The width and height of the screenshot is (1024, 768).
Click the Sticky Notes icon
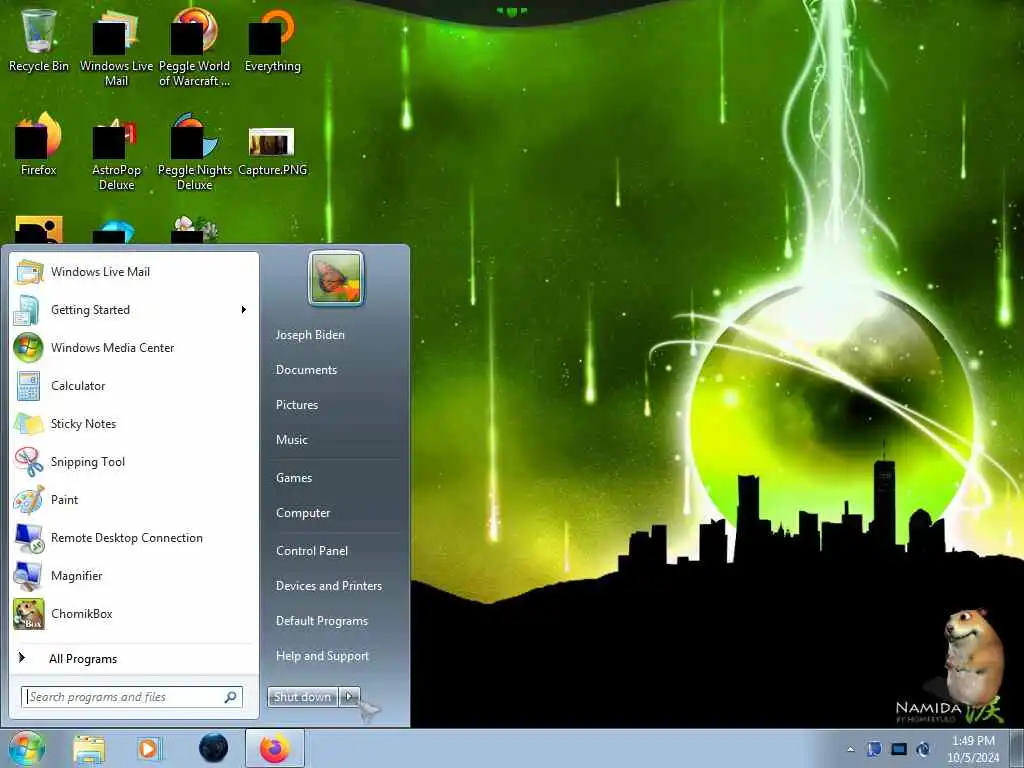pos(29,423)
